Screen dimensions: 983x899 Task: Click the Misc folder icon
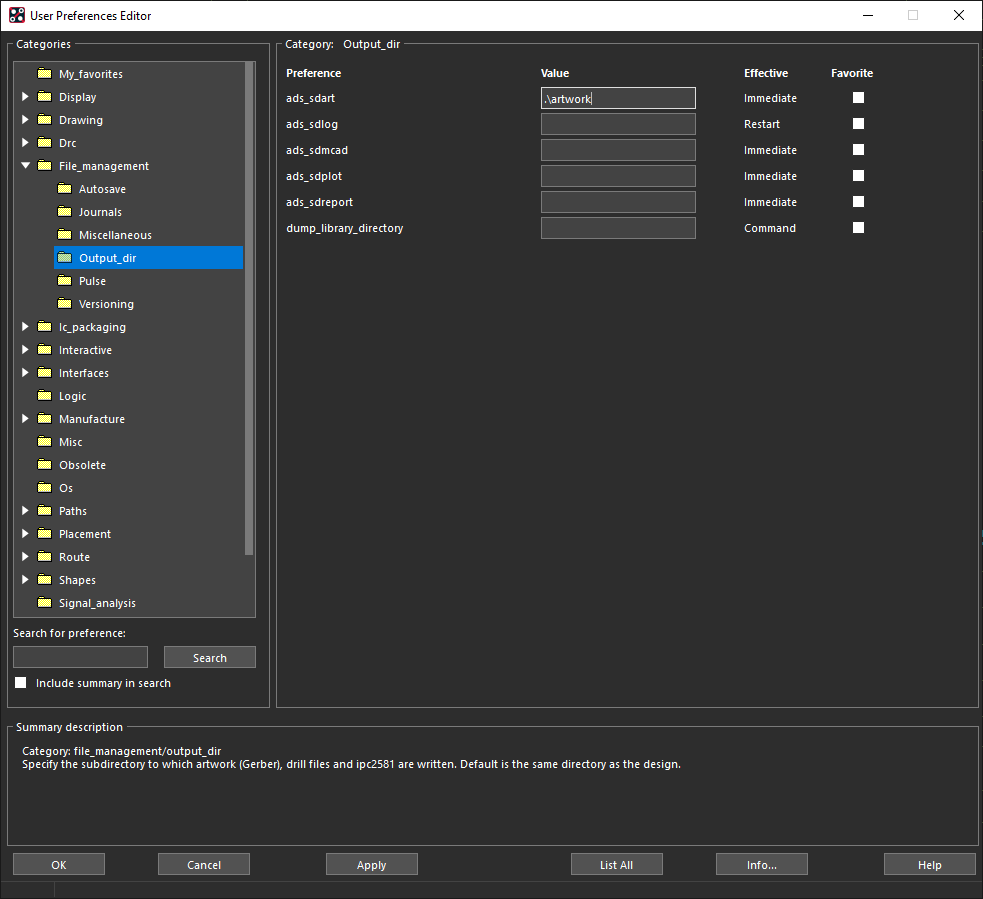(x=45, y=441)
